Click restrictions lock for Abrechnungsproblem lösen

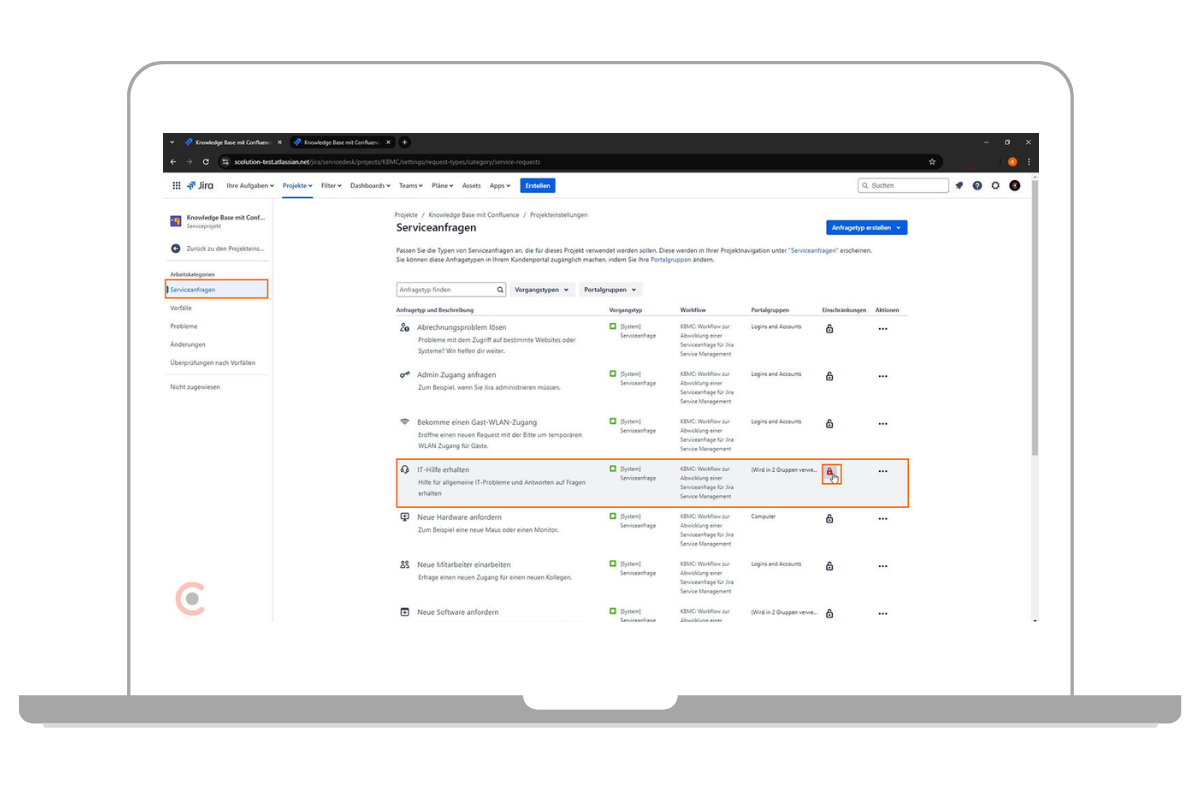coord(830,329)
